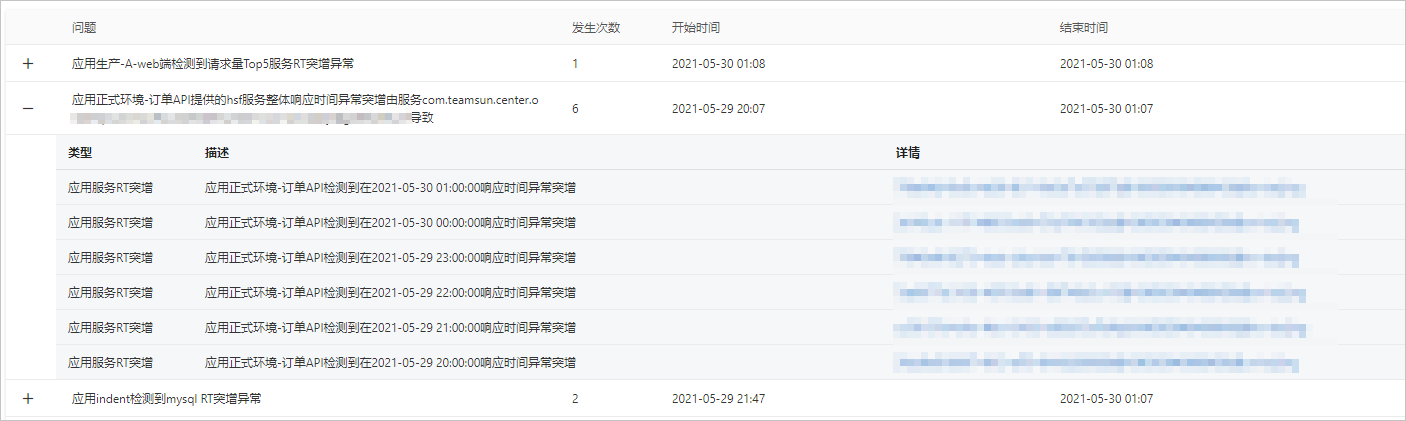
Task: Click 应用服务RT突增 type in 01:00:00 row
Action: [x=111, y=187]
